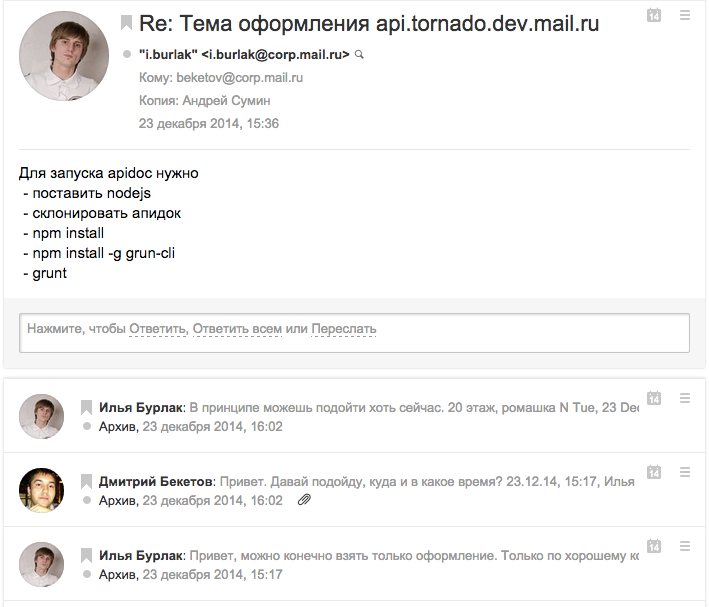Click the calendar icon on Илья Бурлак's 15:17 message

(654, 546)
